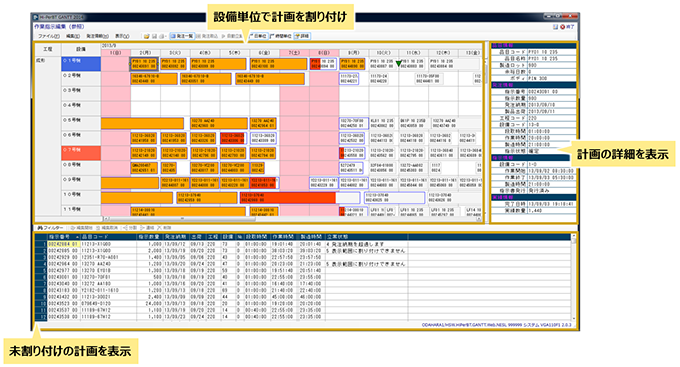Click the フィルター filter button
The width and height of the screenshot is (680, 367).
[51, 228]
